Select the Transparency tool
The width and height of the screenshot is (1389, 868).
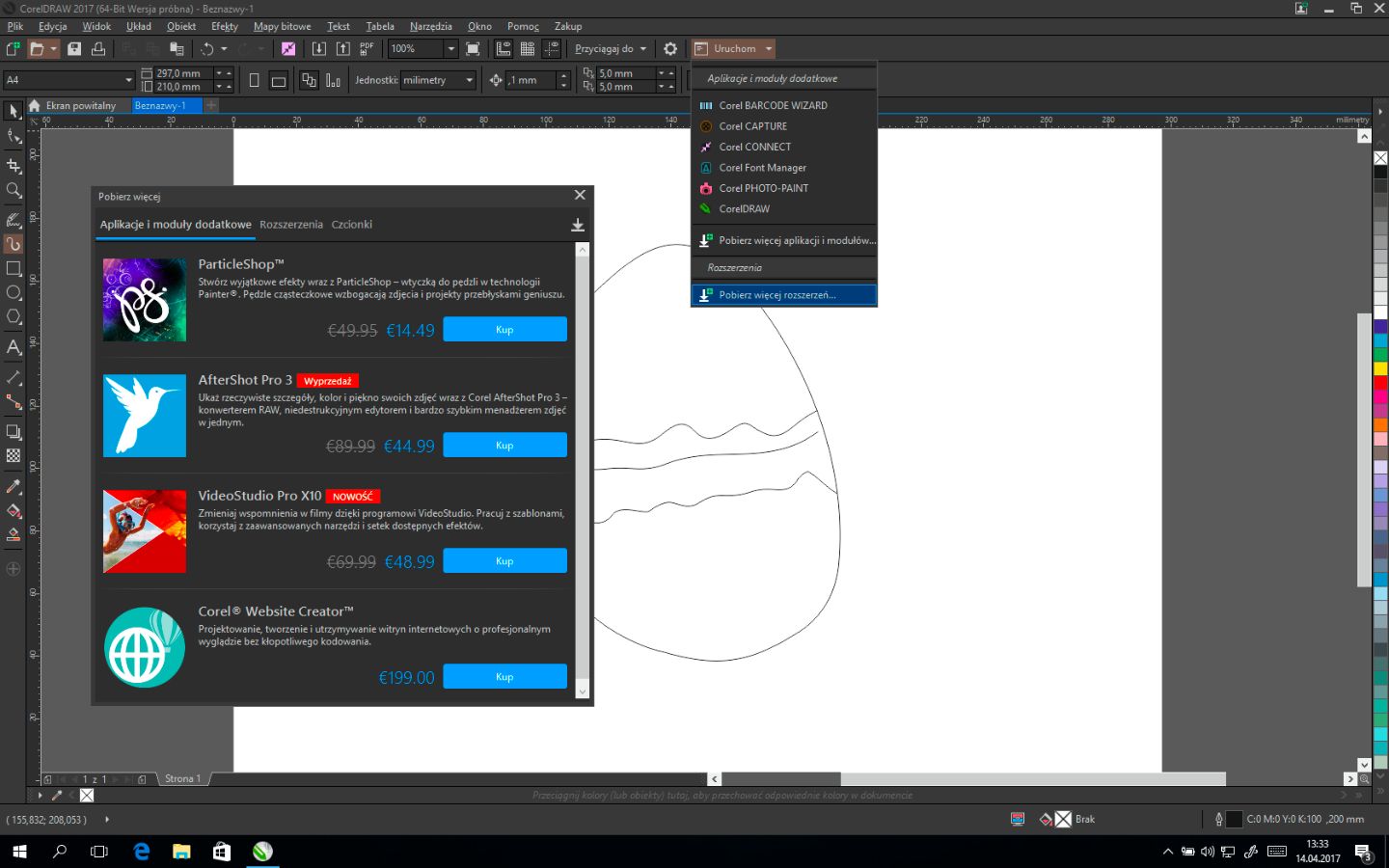[x=14, y=456]
